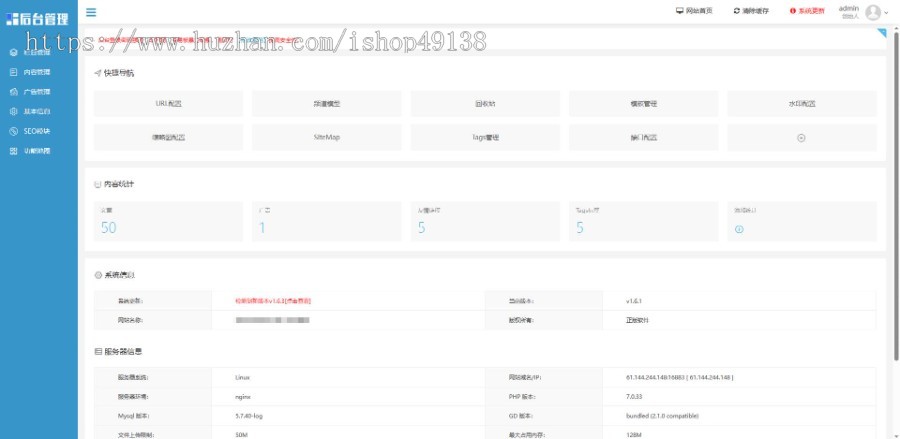
Task: Click the current version value v1.6.1
Action: coord(634,301)
